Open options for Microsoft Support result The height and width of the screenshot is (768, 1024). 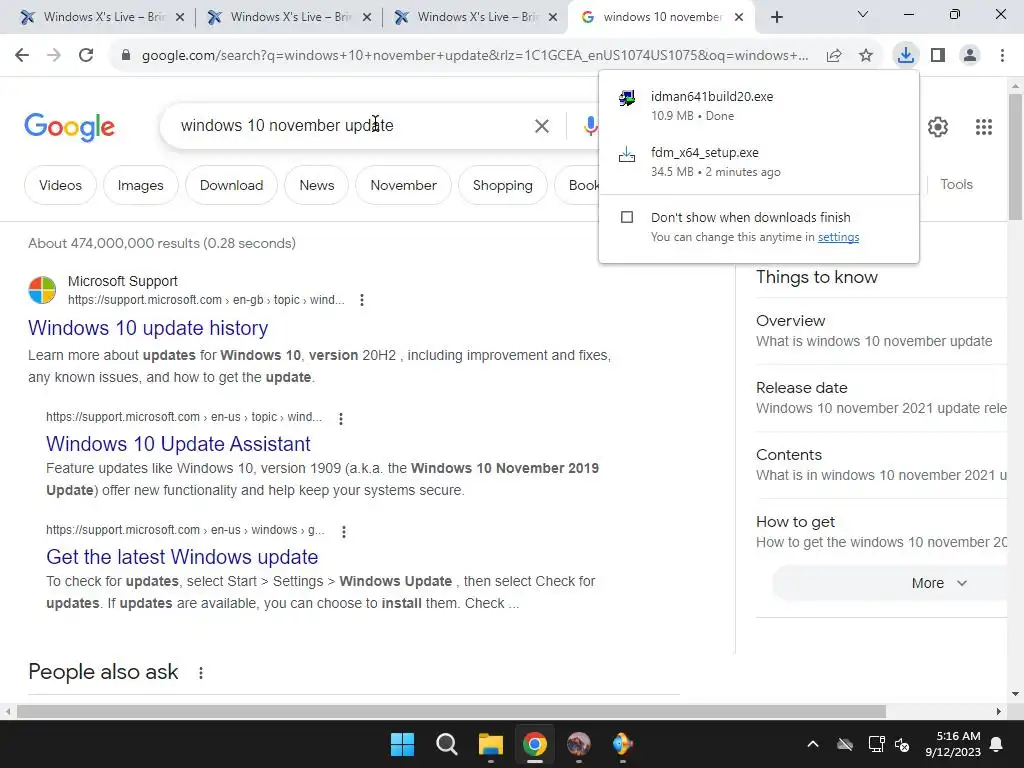(x=362, y=300)
